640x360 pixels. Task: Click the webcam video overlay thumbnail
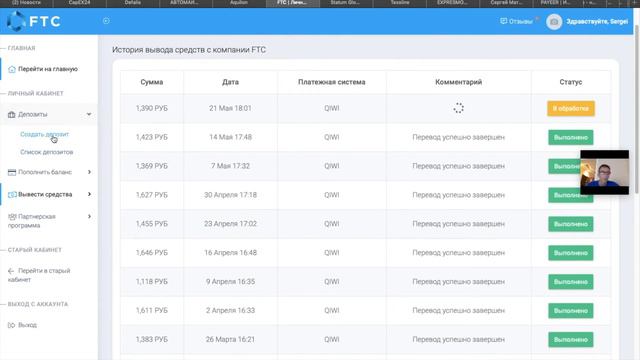click(604, 172)
